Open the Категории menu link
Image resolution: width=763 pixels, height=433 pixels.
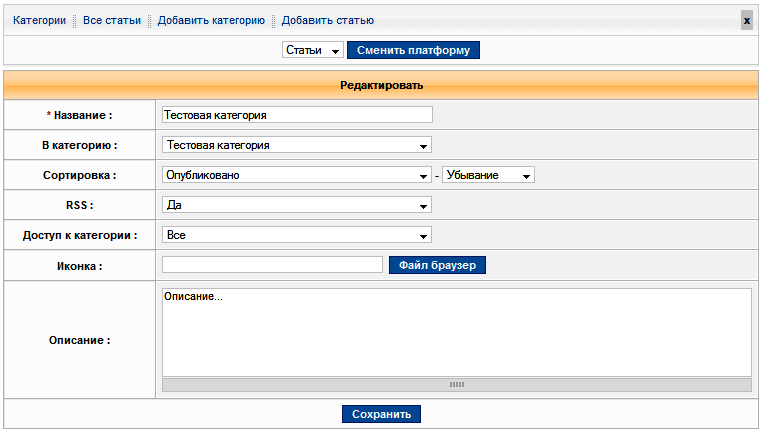point(39,20)
